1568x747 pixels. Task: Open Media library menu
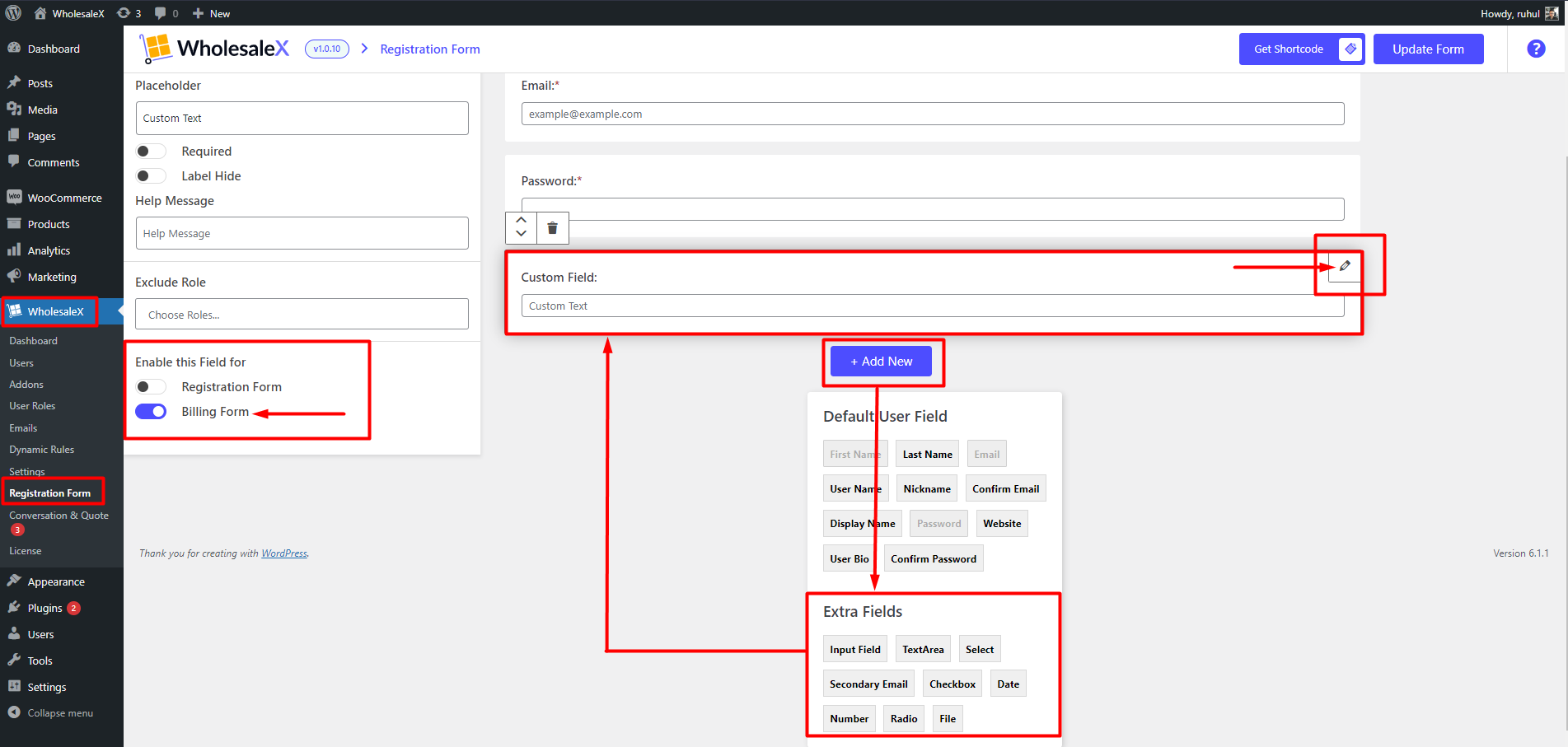click(42, 110)
